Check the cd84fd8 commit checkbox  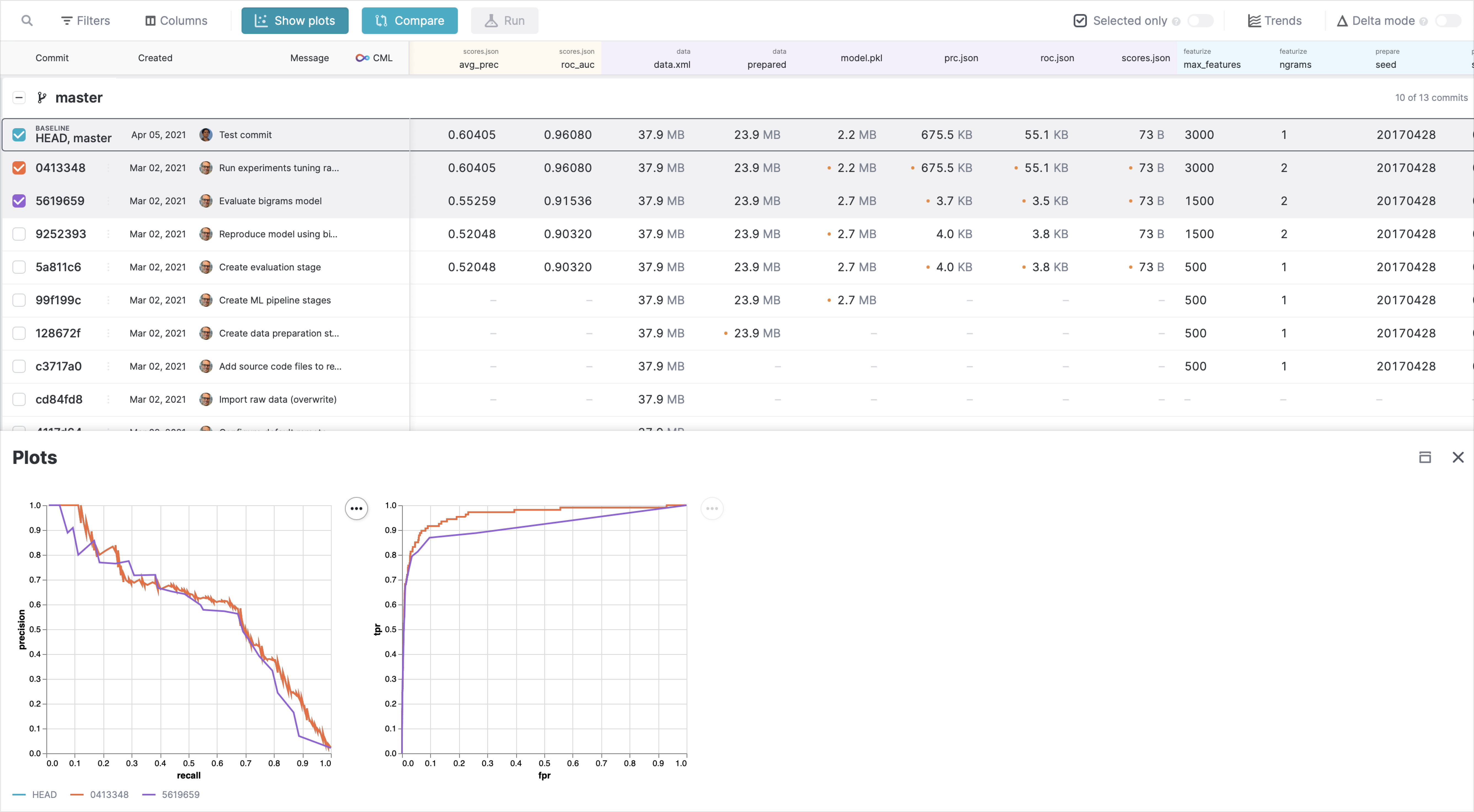[x=19, y=400]
